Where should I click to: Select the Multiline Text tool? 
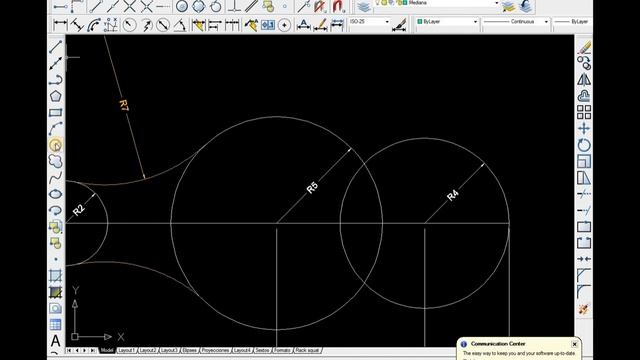pos(56,340)
